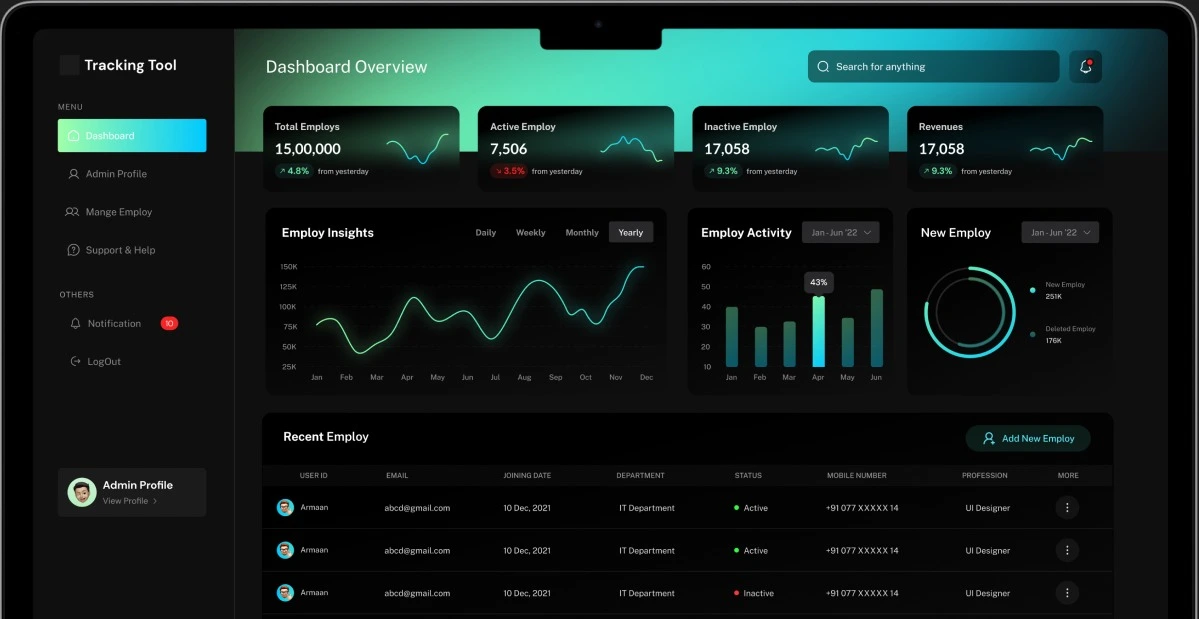Expand Employ Activity Jan-Jun '22 dropdown
Image resolution: width=1199 pixels, height=619 pixels.
(x=840, y=233)
